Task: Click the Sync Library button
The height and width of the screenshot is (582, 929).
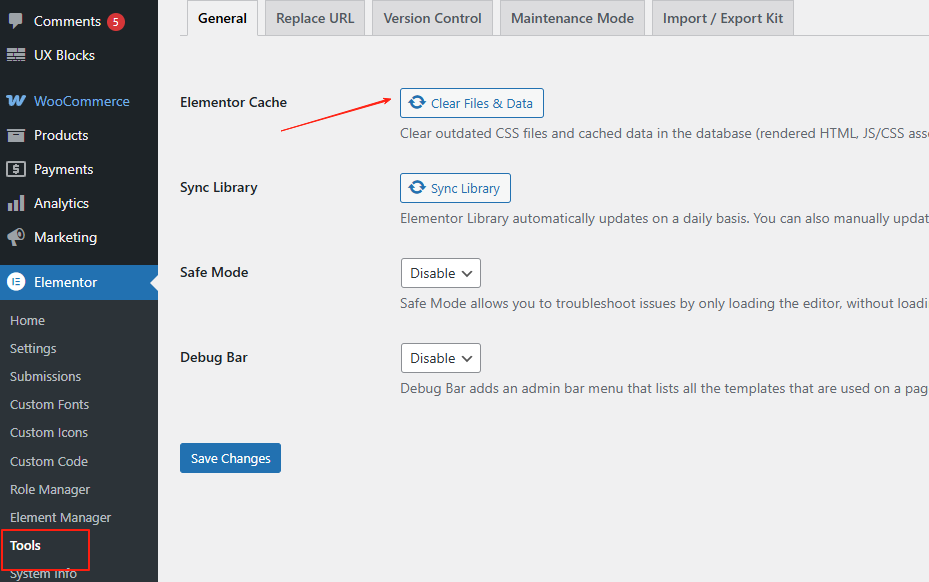Action: (455, 188)
